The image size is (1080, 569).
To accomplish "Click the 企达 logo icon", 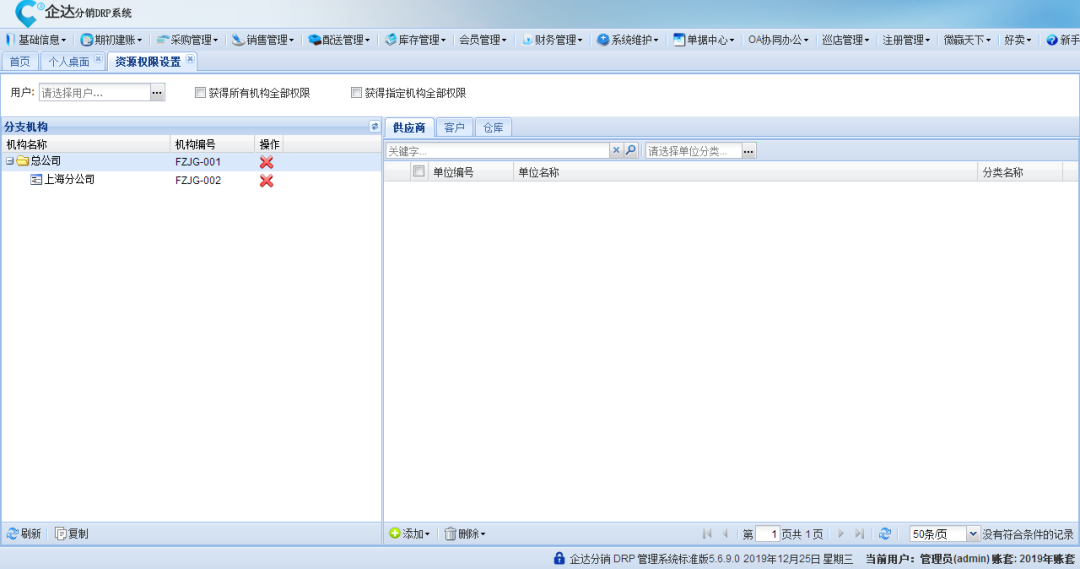I will [x=27, y=13].
